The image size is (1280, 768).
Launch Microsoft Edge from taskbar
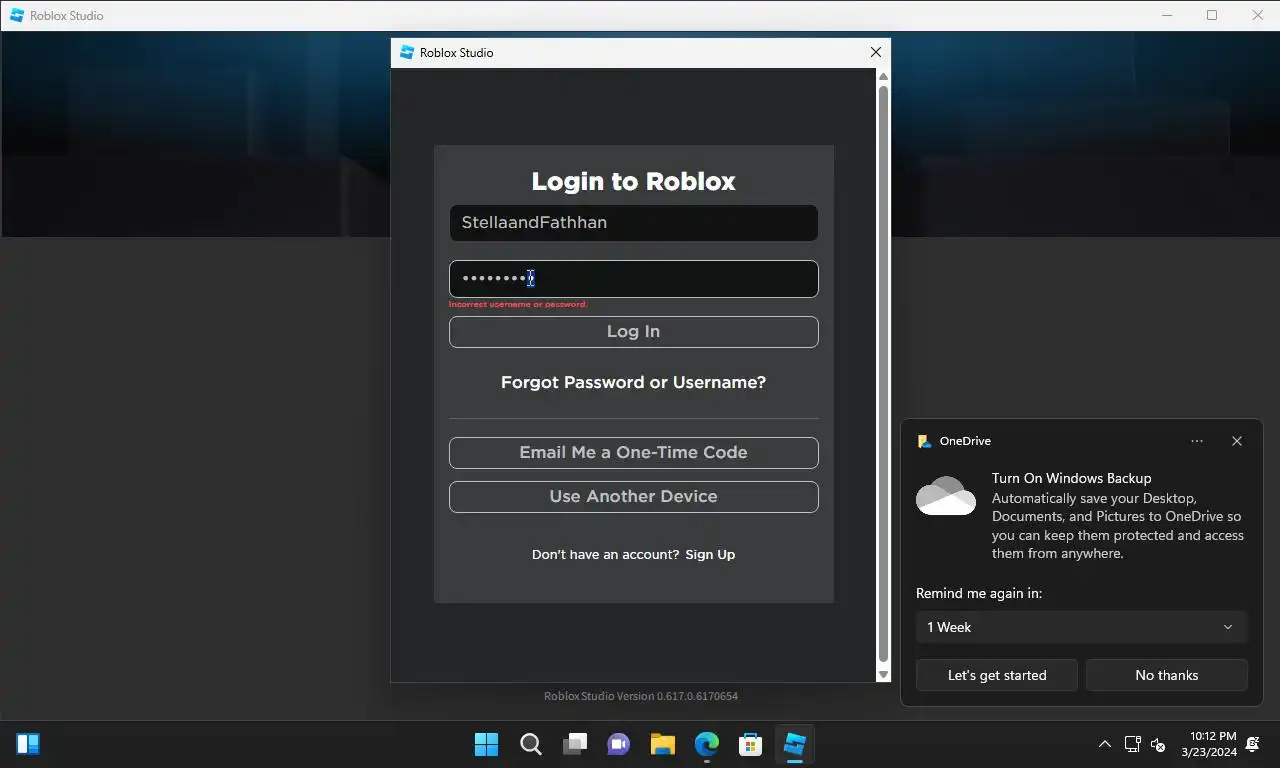(x=707, y=744)
